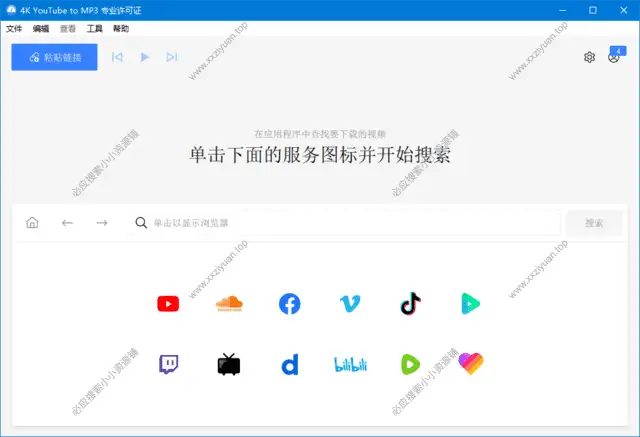Open the TikTok service icon
640x437 pixels.
[411, 304]
